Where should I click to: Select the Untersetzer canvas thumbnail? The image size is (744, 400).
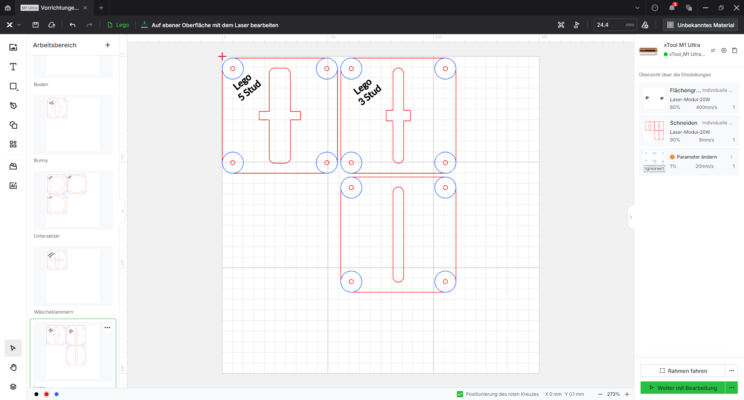pos(73,200)
